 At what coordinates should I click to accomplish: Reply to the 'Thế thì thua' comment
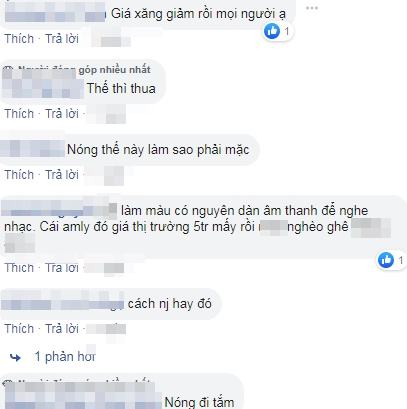[62, 114]
